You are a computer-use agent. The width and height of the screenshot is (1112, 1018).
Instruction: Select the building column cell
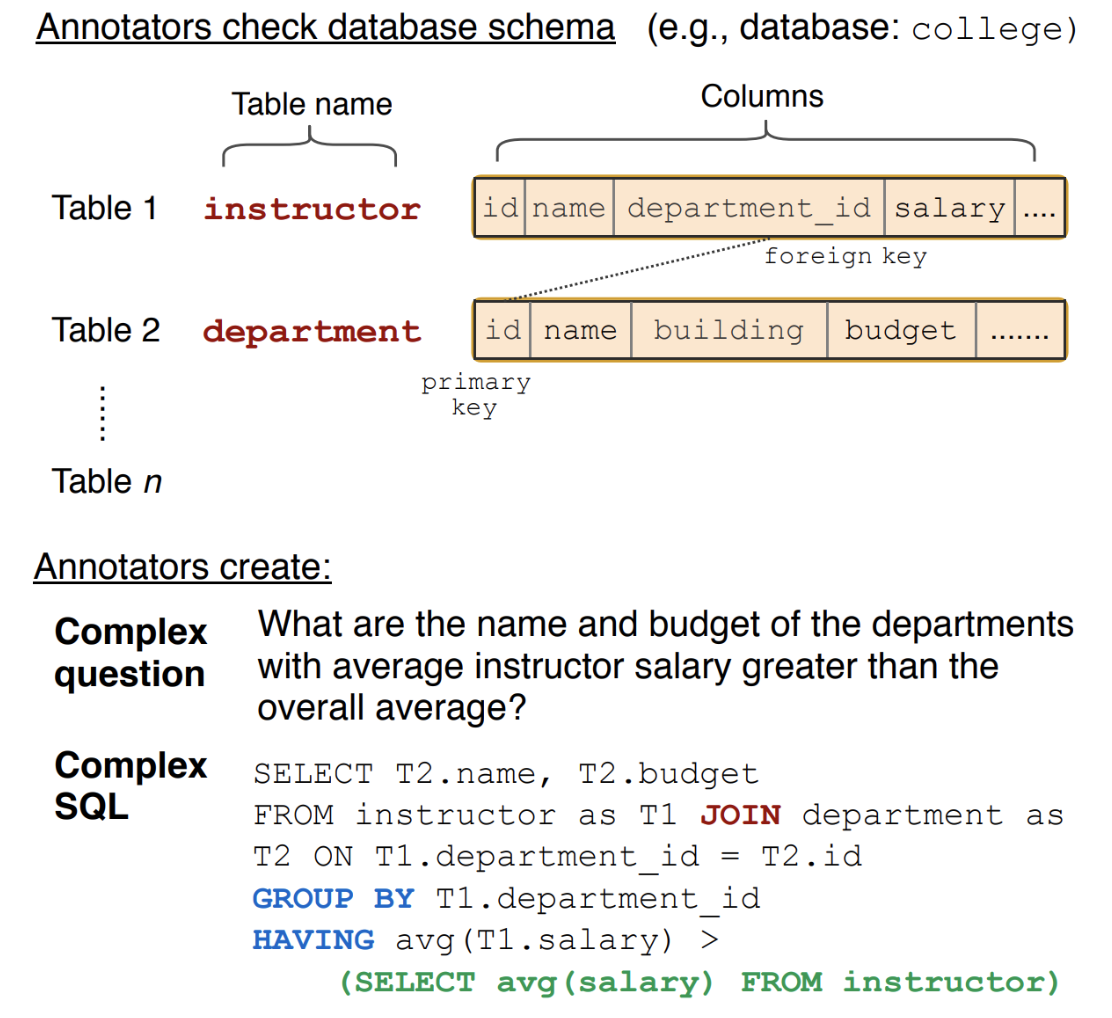728,330
